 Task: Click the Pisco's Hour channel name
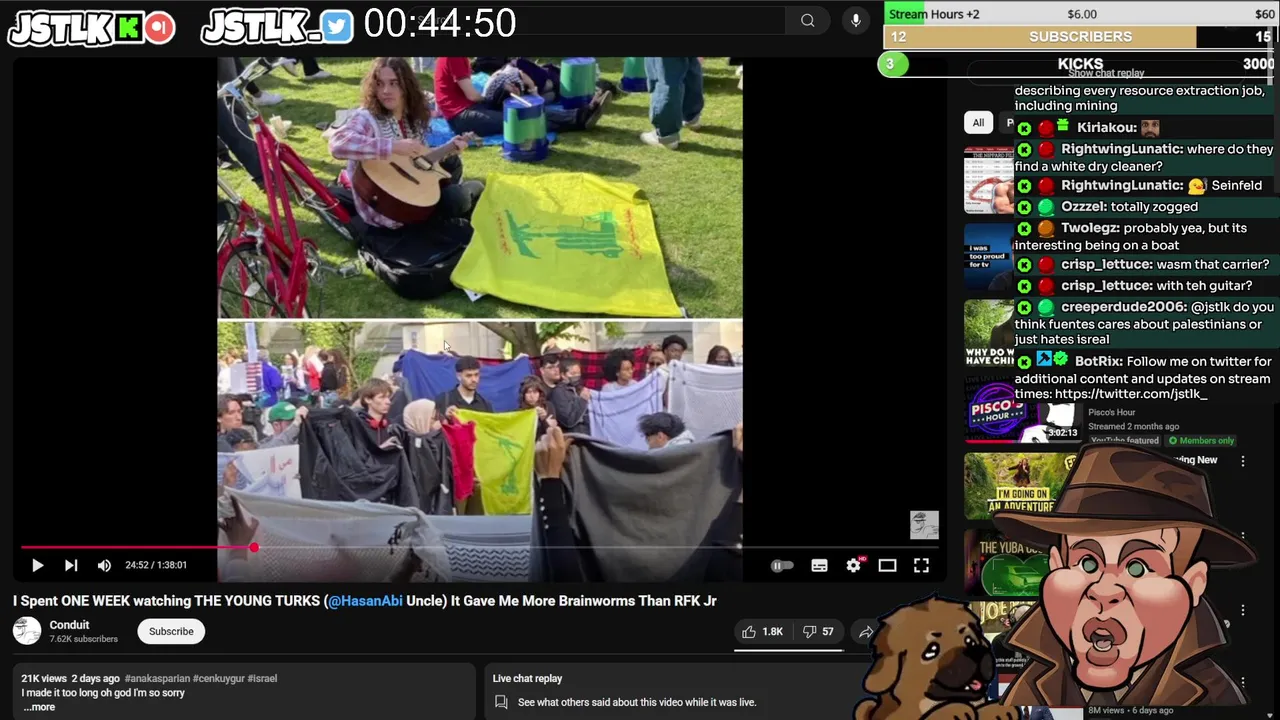(x=1112, y=413)
